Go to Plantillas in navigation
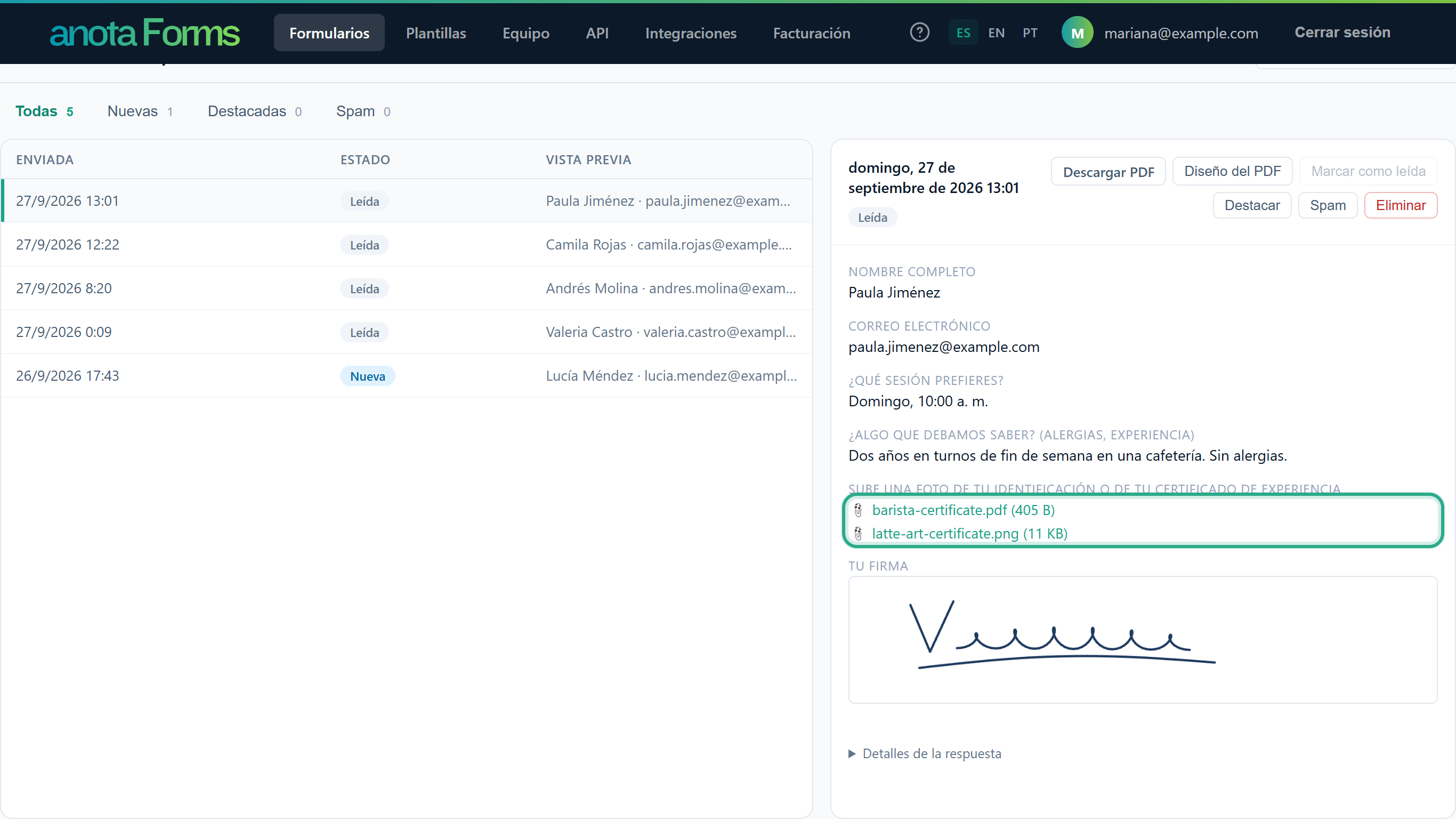 436,33
